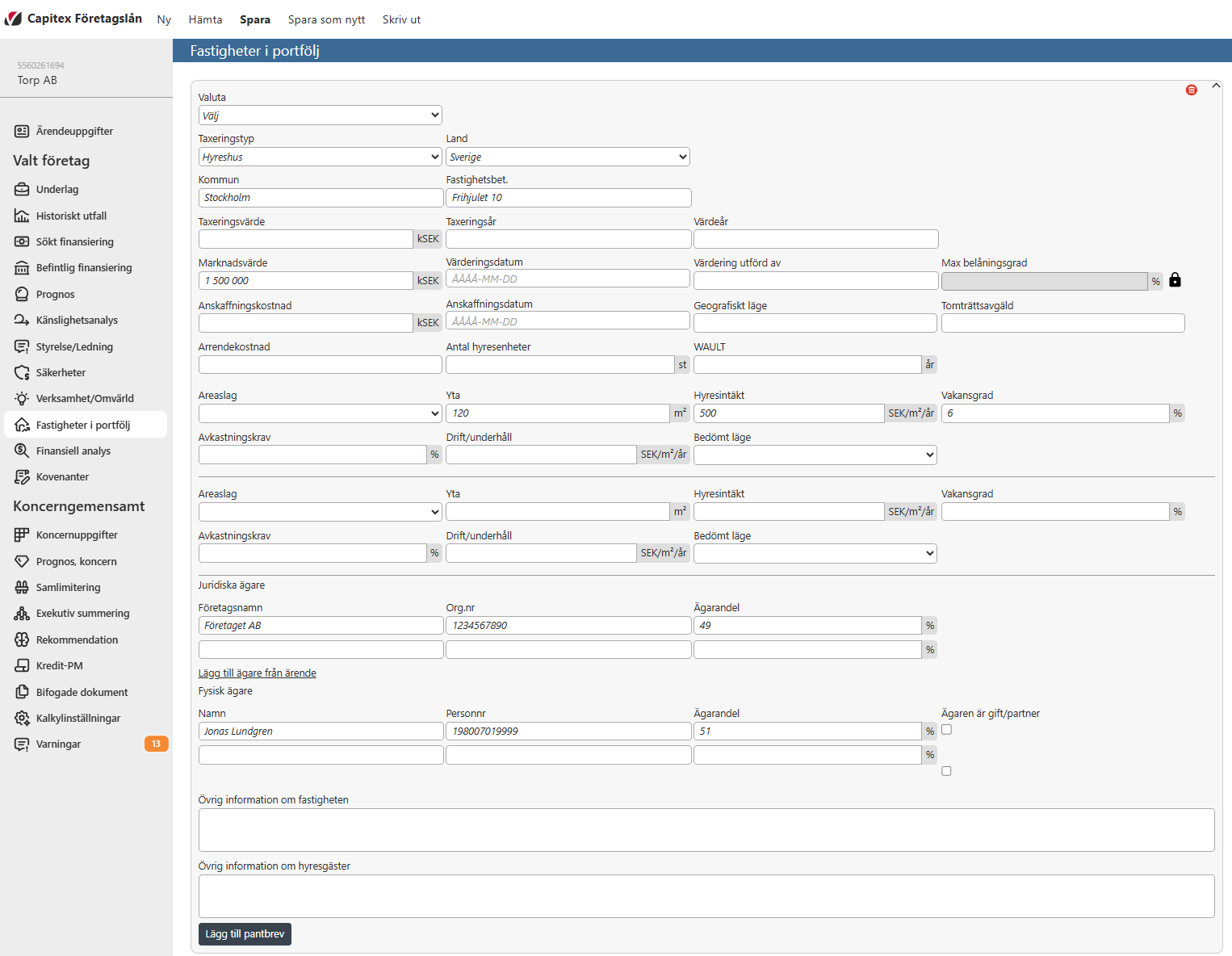Click Hämta in top menu
Screen dimensions: 1232x956
click(205, 19)
